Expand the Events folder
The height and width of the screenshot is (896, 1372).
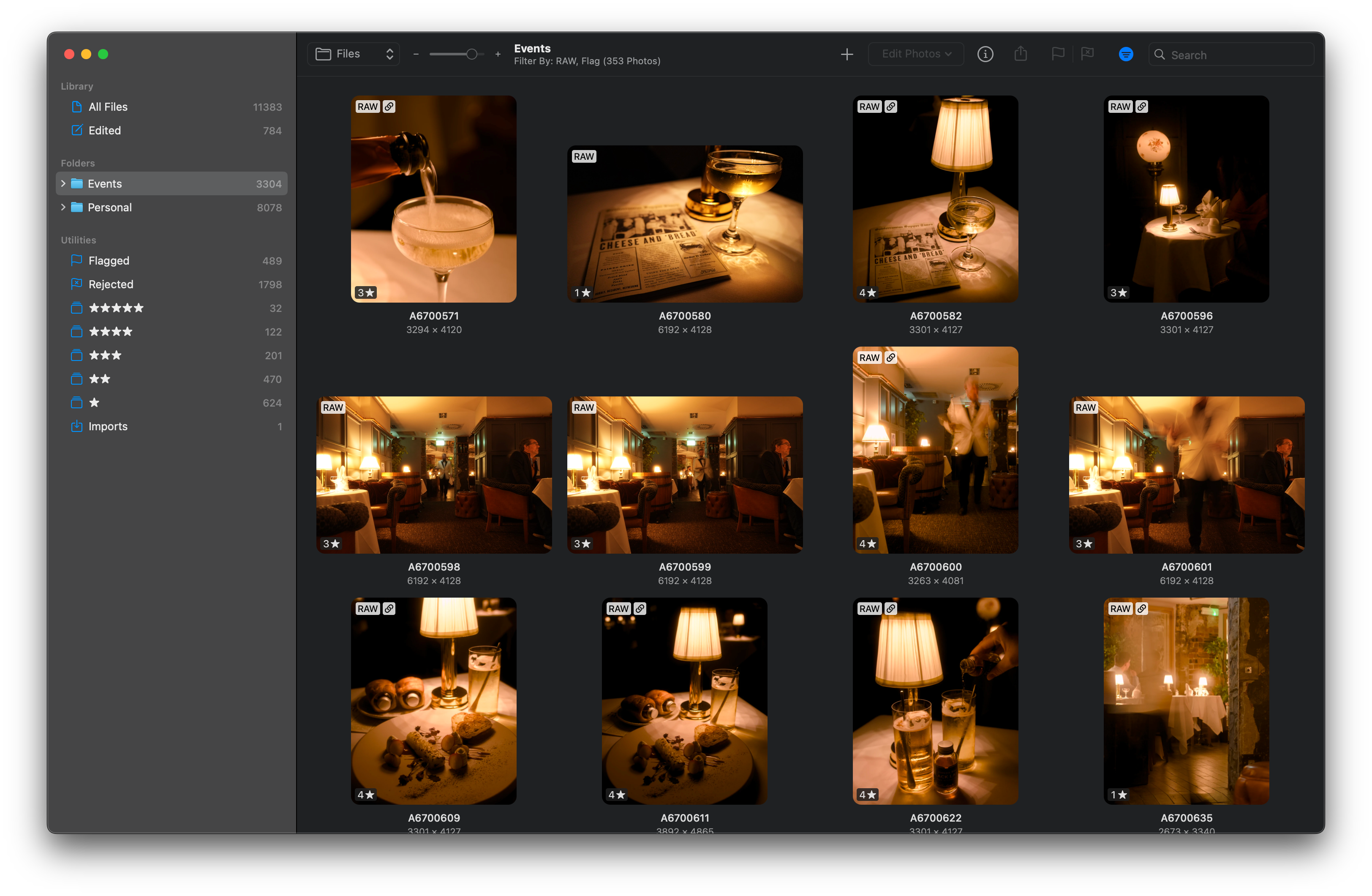[x=63, y=183]
